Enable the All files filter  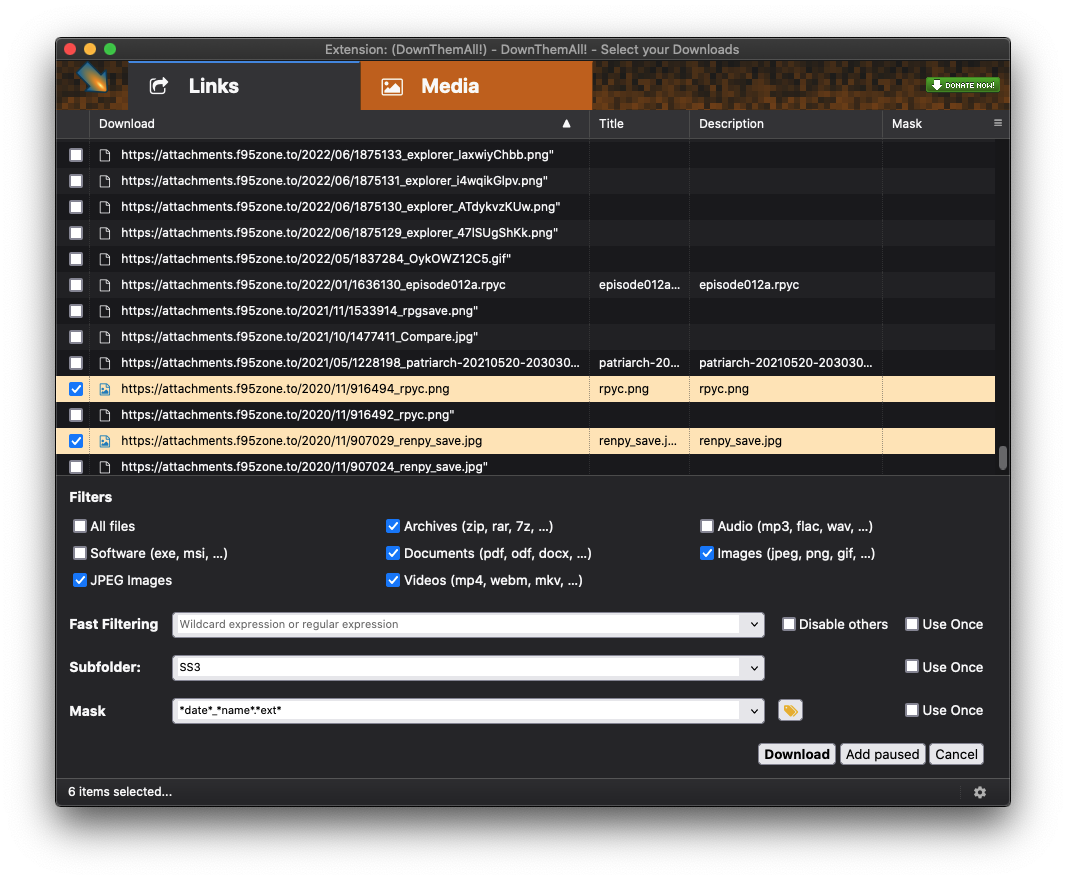[x=79, y=526]
